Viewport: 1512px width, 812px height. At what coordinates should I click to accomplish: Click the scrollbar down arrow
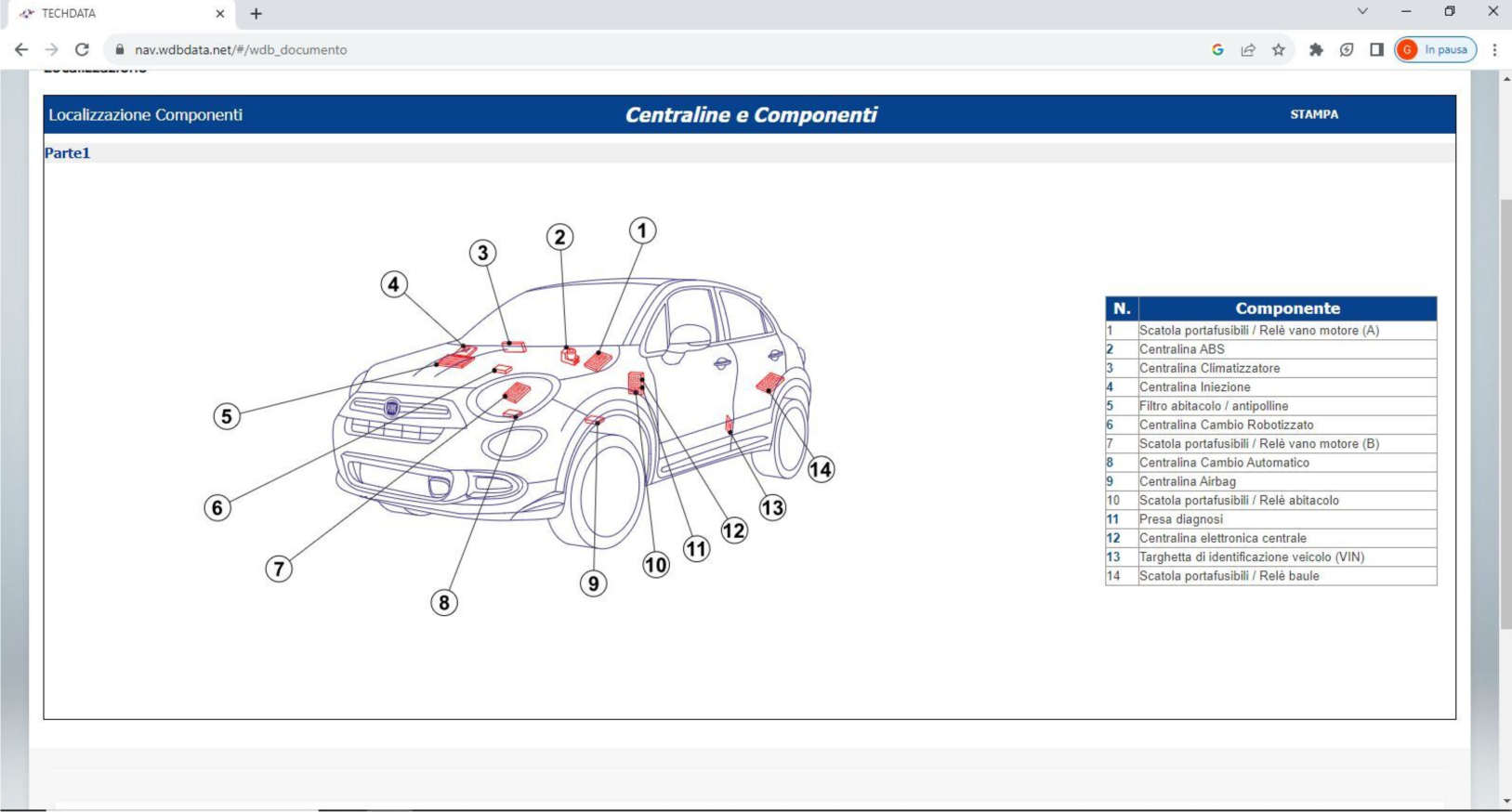click(x=1505, y=802)
